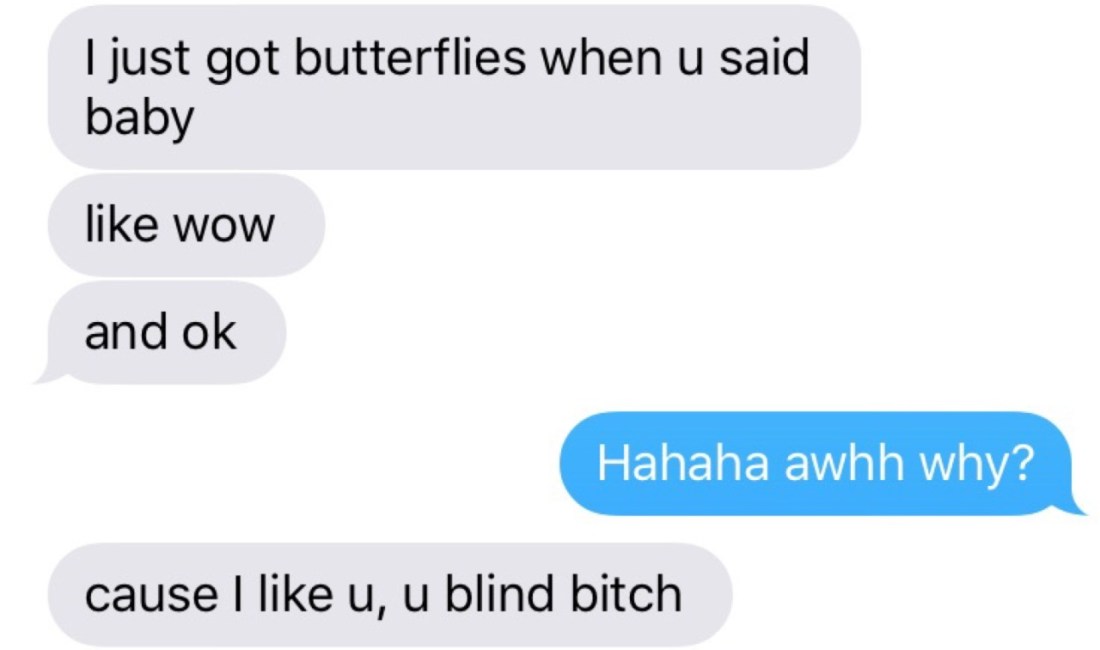This screenshot has width=1100, height=650.
Task: Click the tail of the 'and ok' bubble
Action: click(x=51, y=377)
